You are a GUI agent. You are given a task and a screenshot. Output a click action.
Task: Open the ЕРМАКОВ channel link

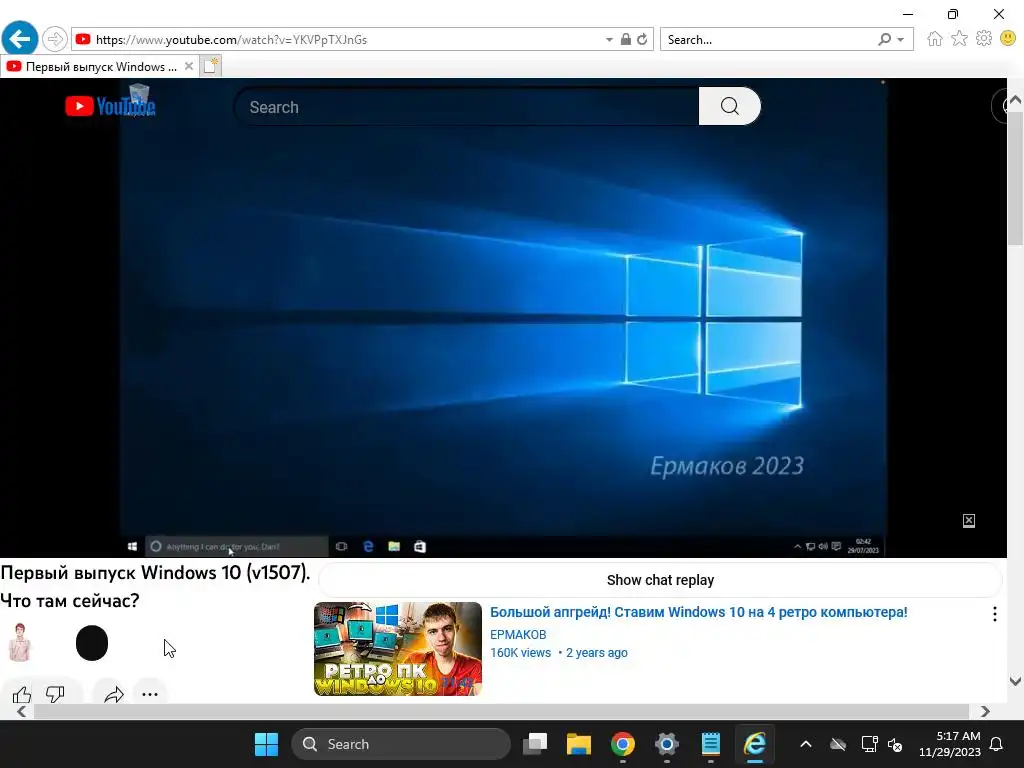(x=518, y=634)
